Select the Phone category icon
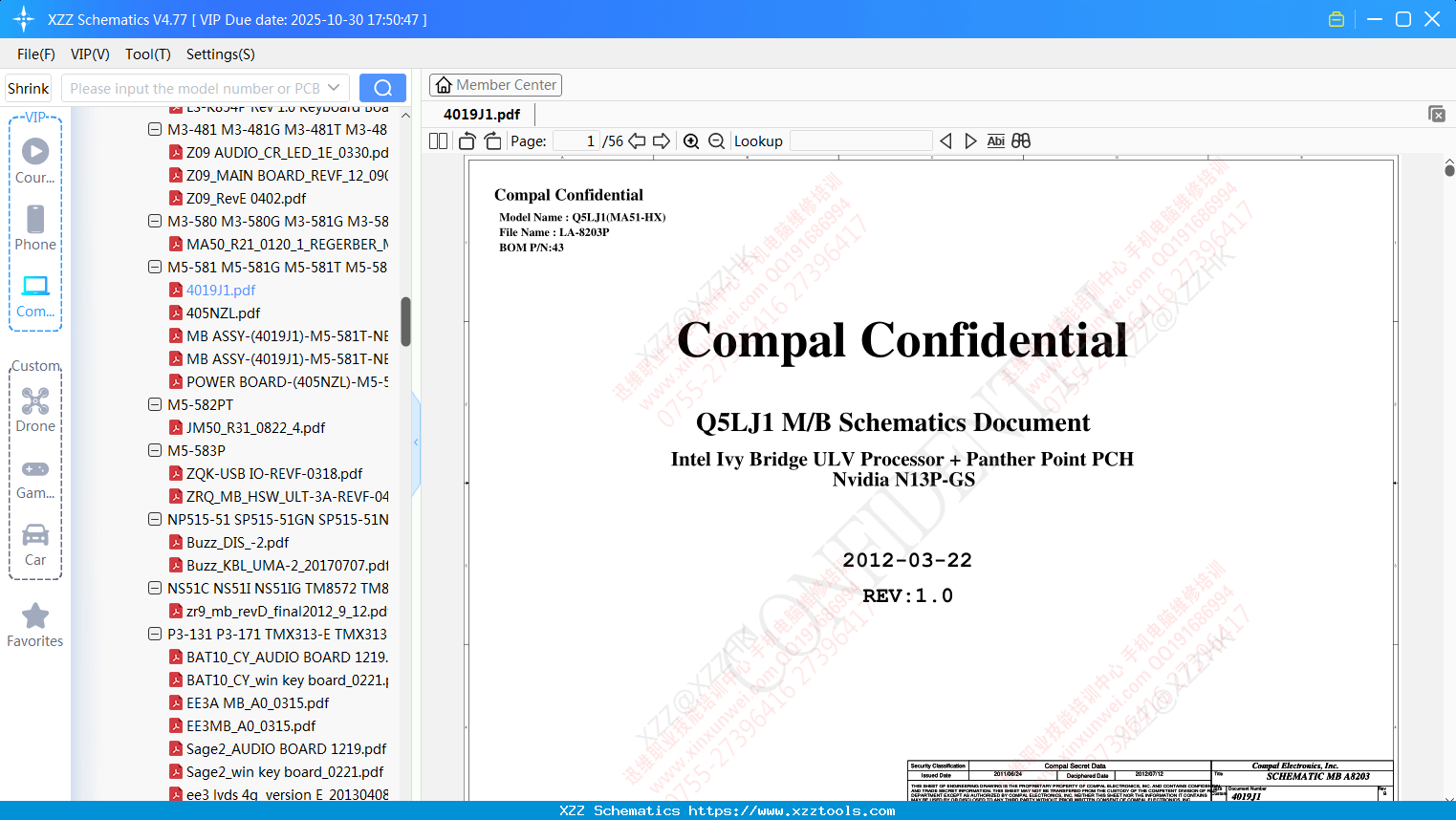Viewport: 1456px width, 820px height. coord(35,228)
